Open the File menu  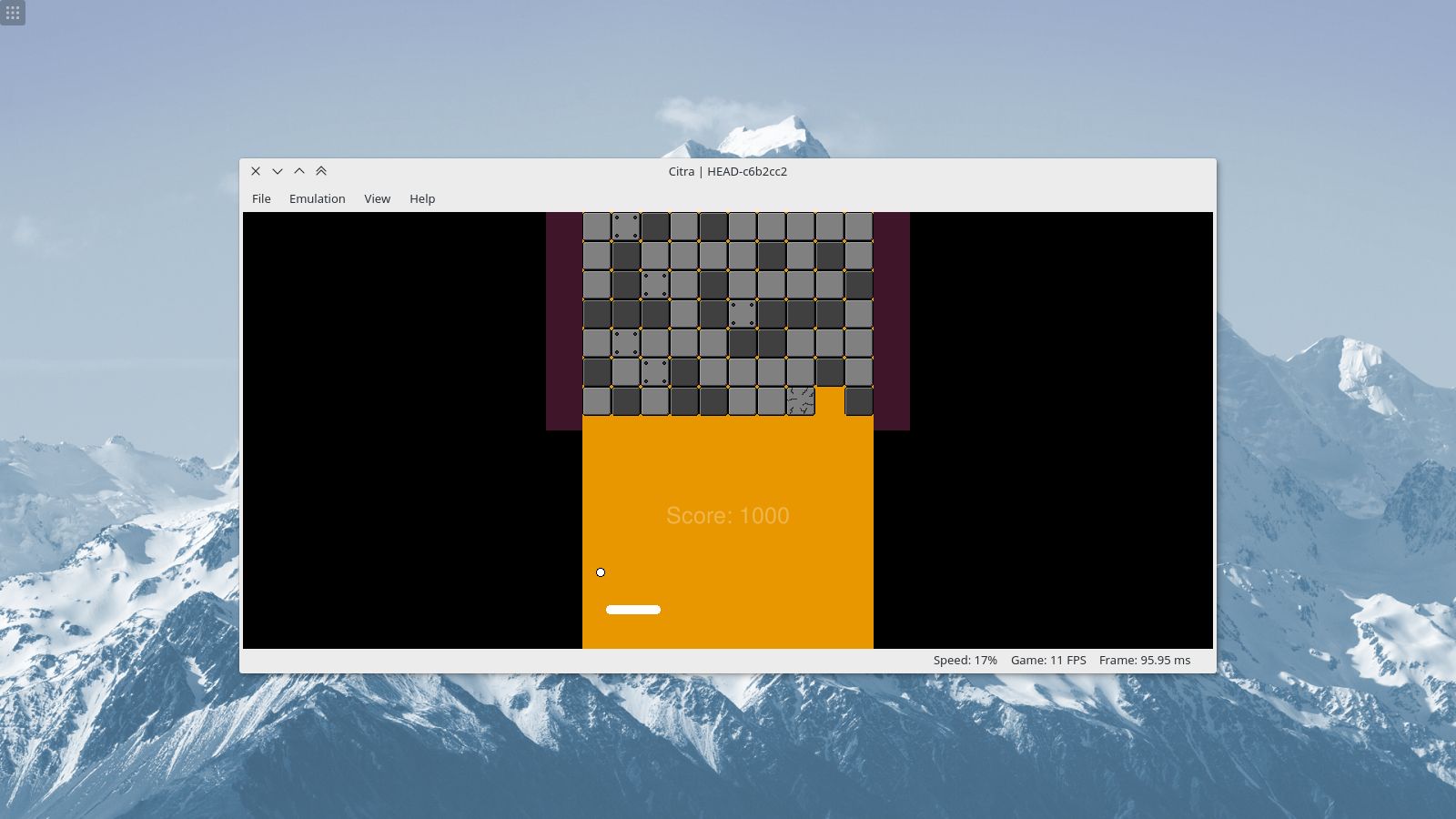(x=261, y=198)
